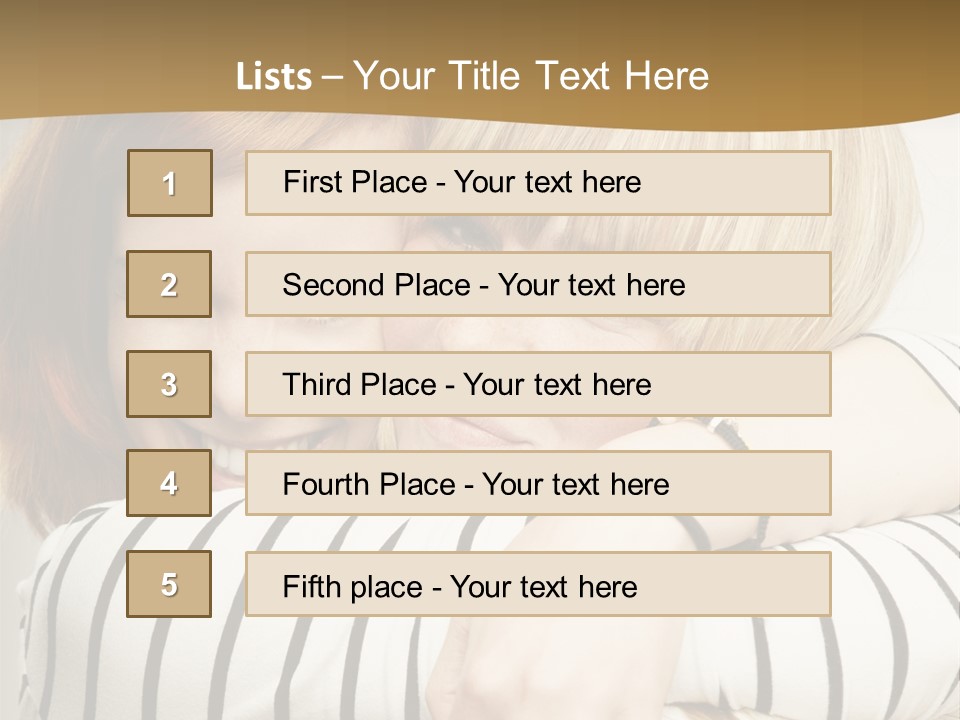Click the word Fifth in list
This screenshot has height=720, width=960.
pyautogui.click(x=310, y=587)
